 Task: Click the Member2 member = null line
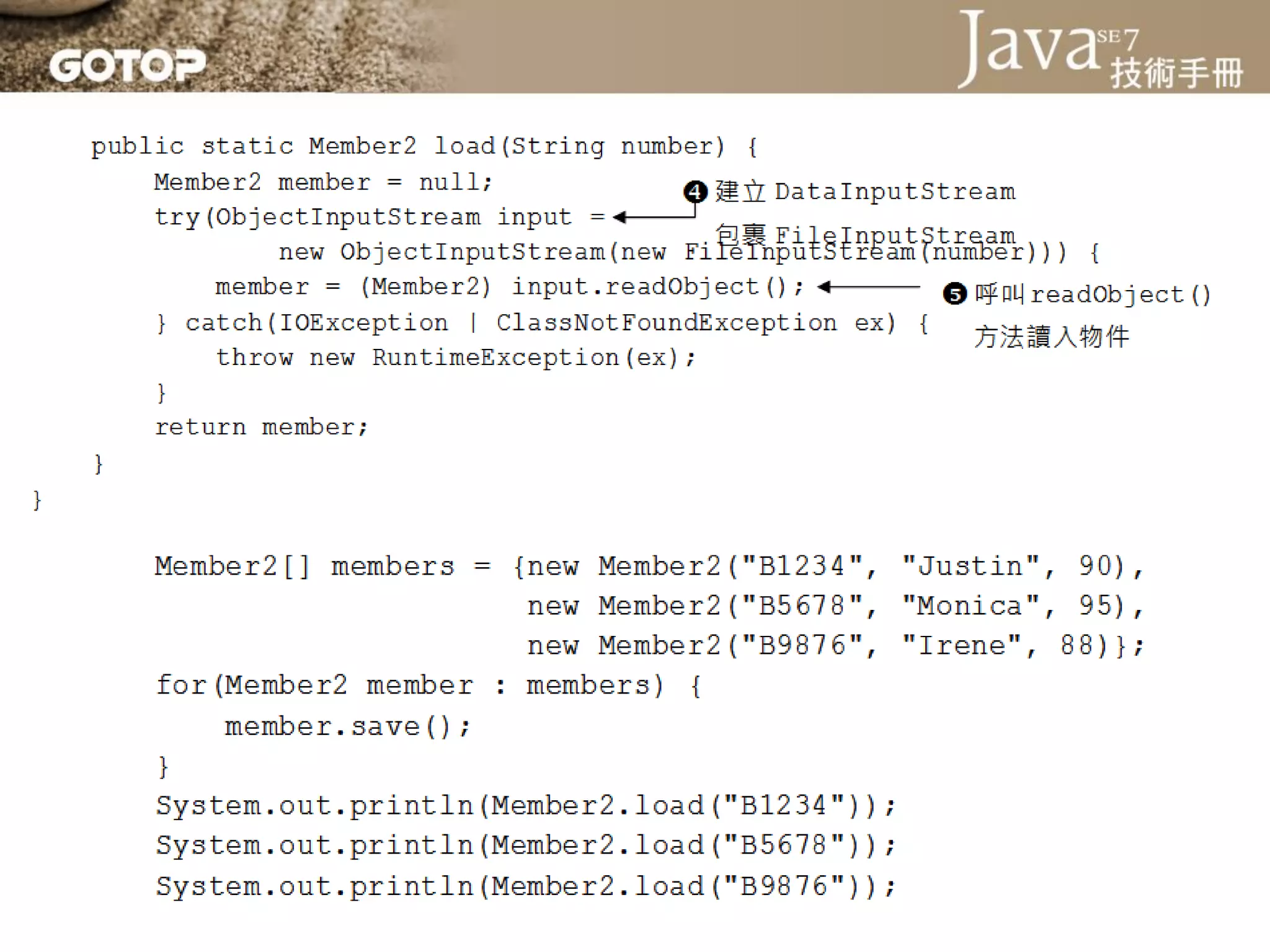322,182
